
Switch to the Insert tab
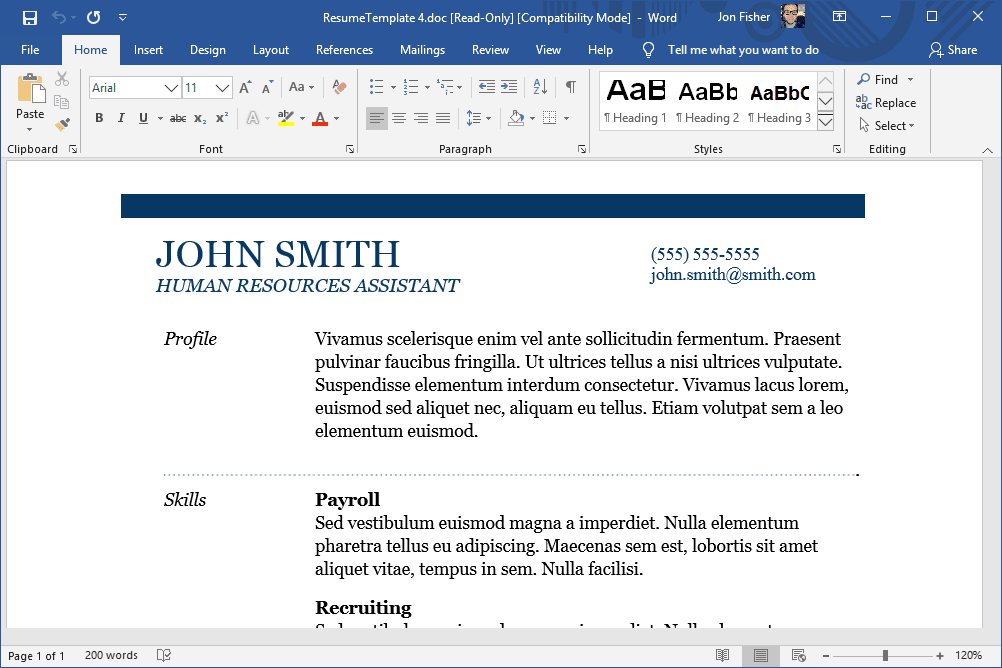pyautogui.click(x=148, y=50)
